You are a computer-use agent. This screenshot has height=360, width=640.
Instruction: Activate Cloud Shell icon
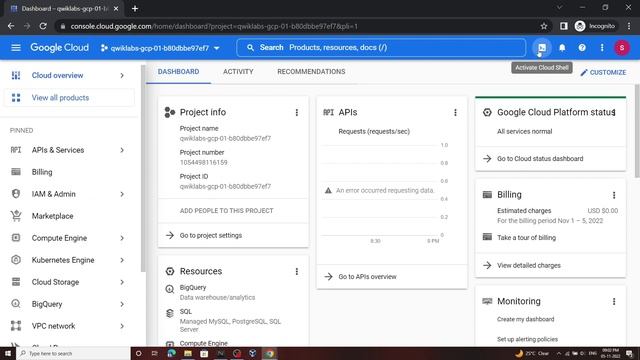542,48
